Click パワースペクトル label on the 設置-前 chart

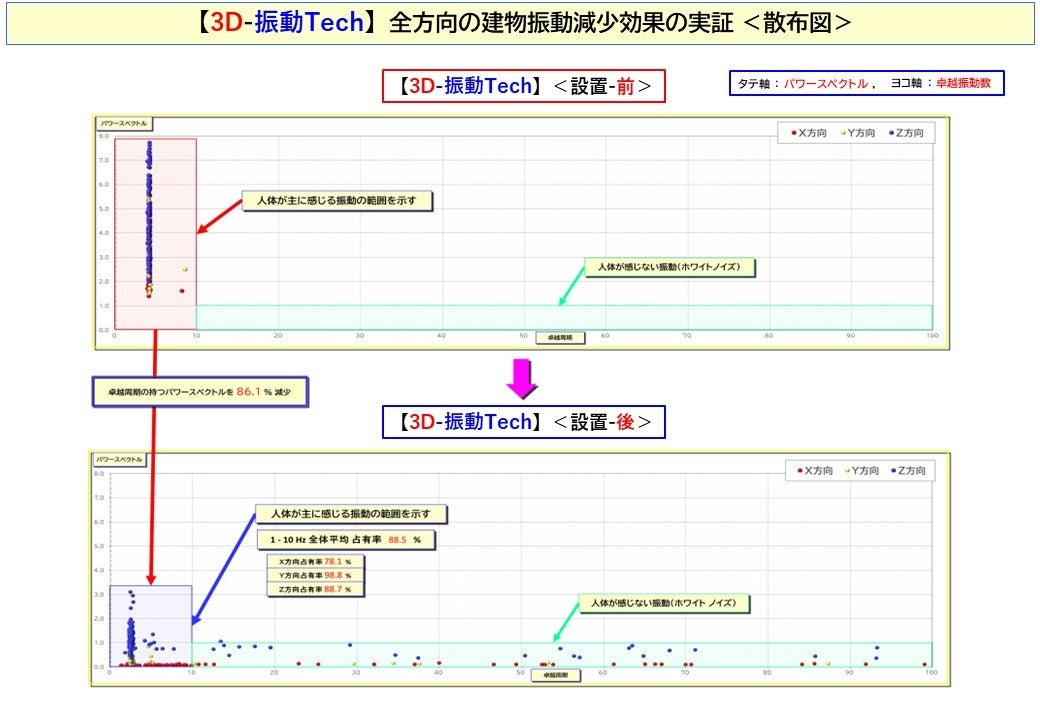(124, 123)
